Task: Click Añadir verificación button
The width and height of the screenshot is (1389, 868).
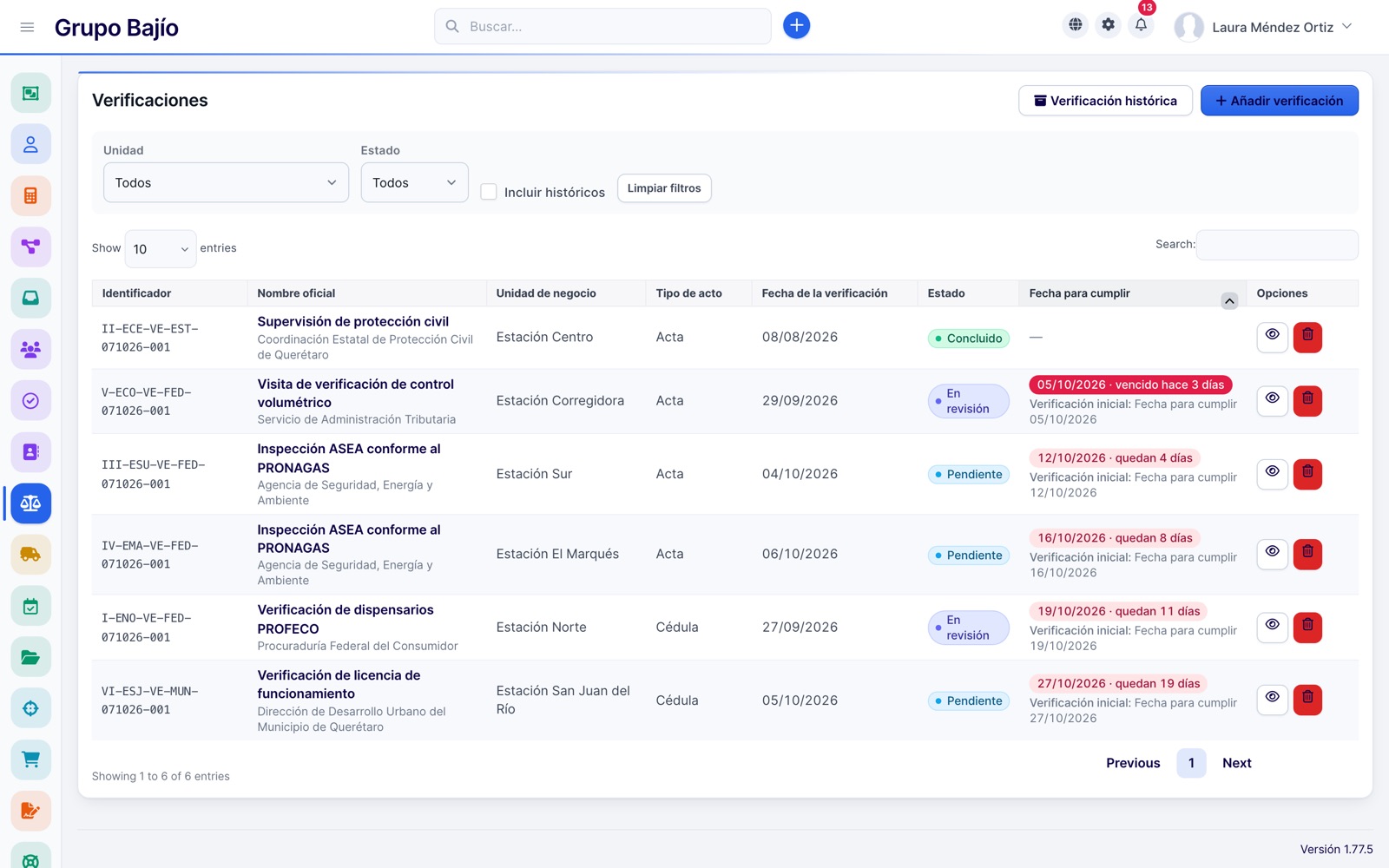Action: point(1279,101)
